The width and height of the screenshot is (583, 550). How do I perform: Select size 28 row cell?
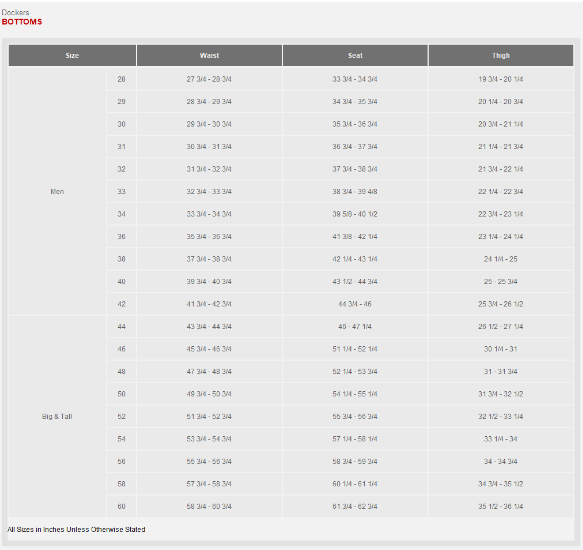pyautogui.click(x=122, y=79)
